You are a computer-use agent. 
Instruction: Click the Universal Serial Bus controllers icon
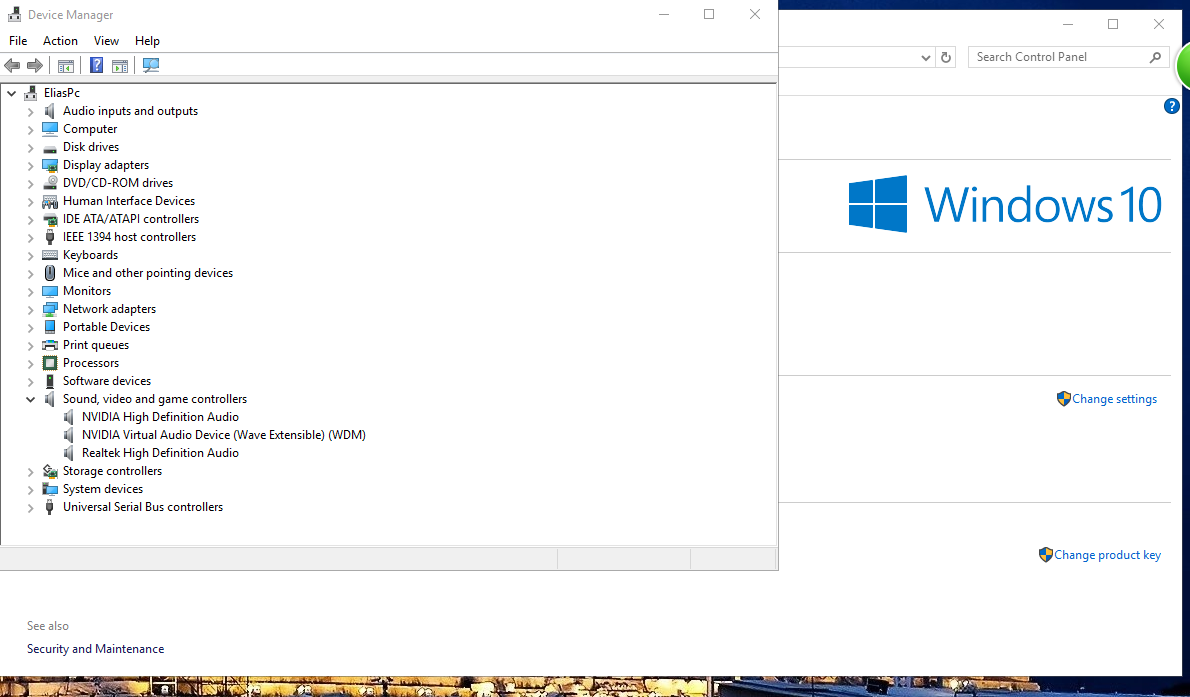click(x=50, y=507)
